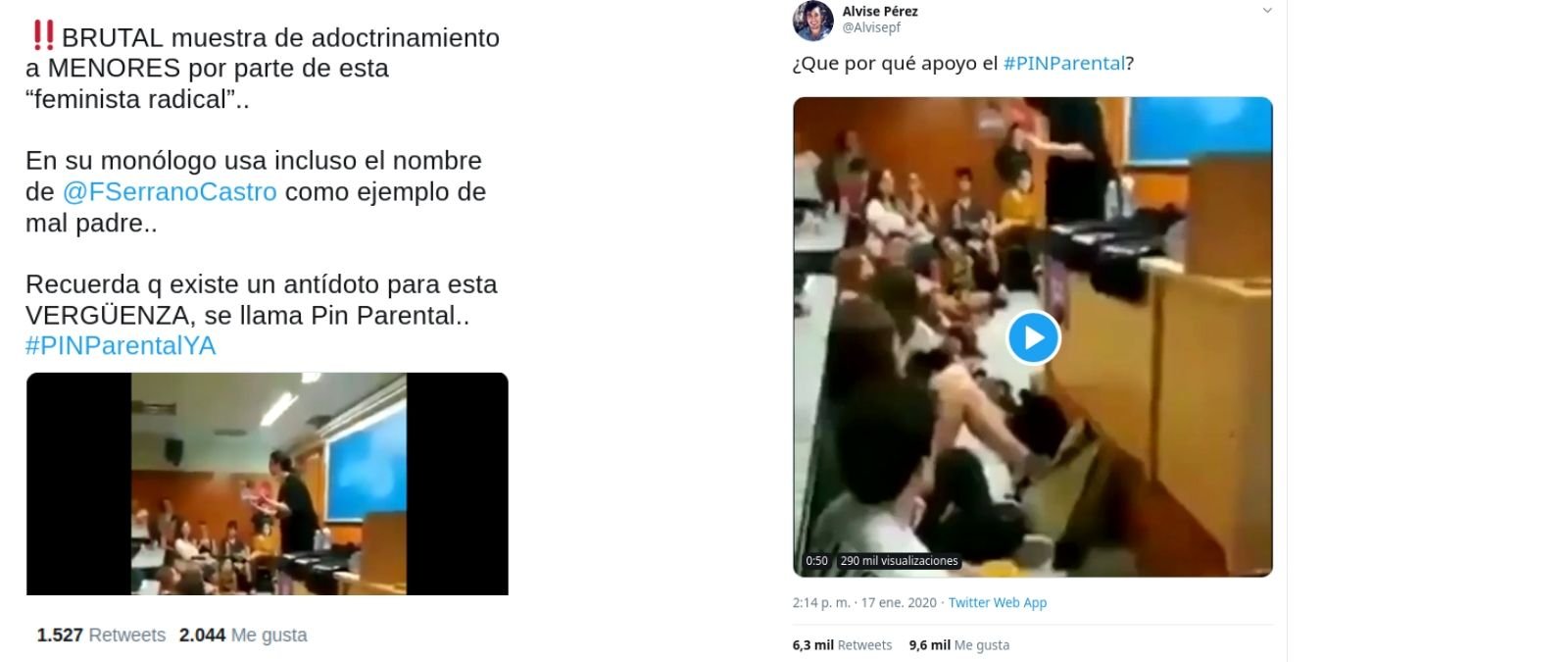1568x662 pixels.
Task: Open the @FSerranoCastro mention link
Action: (170, 191)
